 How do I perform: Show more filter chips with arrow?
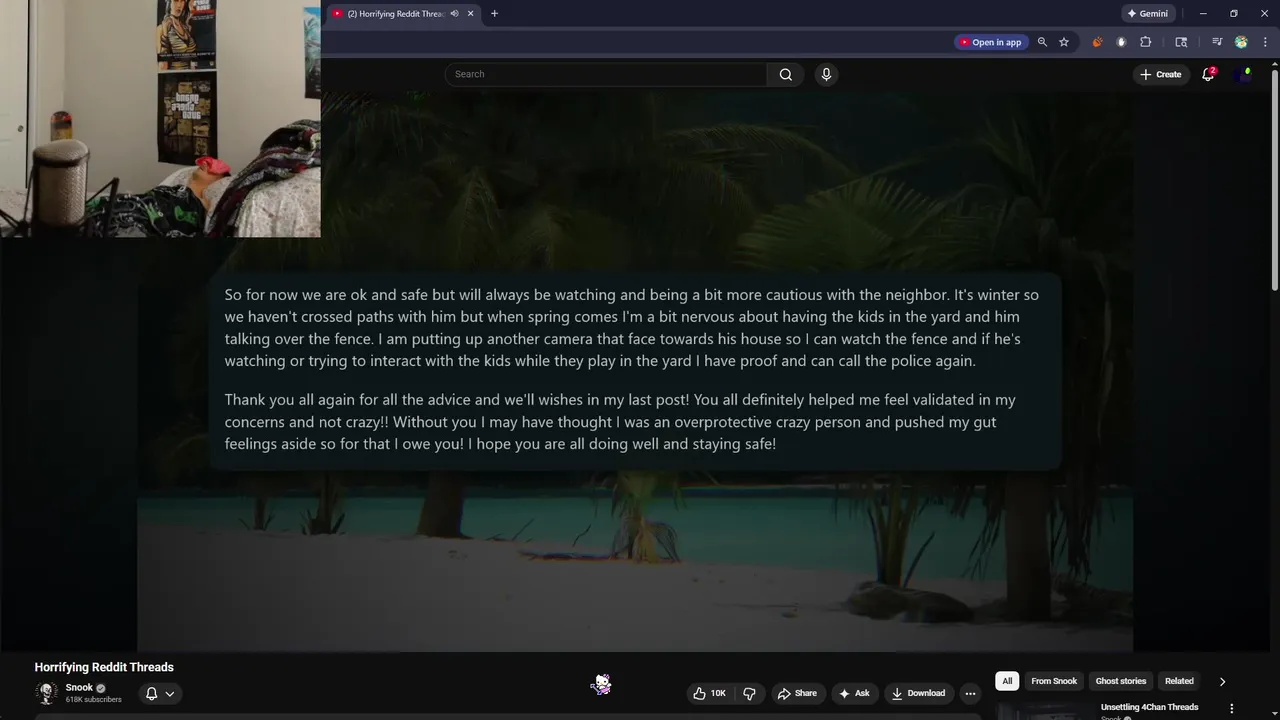pos(1222,681)
